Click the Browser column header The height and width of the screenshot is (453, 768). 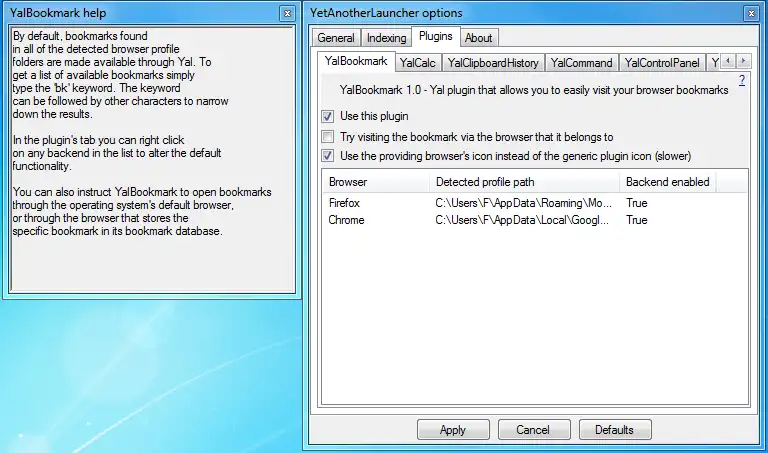click(x=376, y=182)
